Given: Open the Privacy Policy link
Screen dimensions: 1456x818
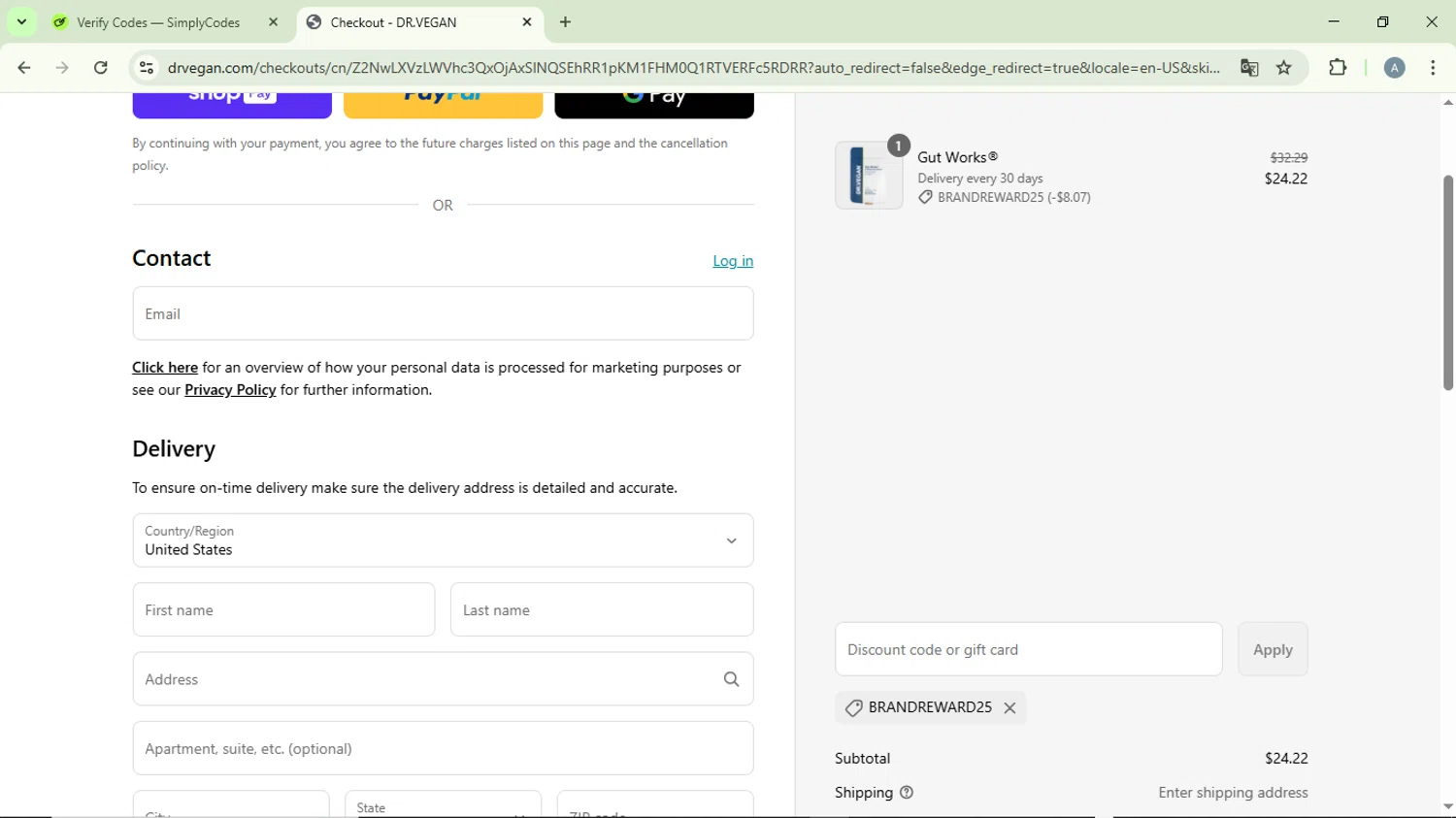Looking at the screenshot, I should point(230,390).
